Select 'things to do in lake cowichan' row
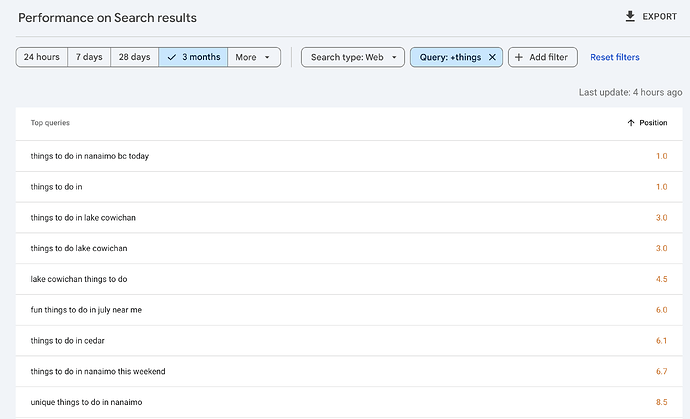Viewport: 690px width, 419px height. click(x=83, y=218)
